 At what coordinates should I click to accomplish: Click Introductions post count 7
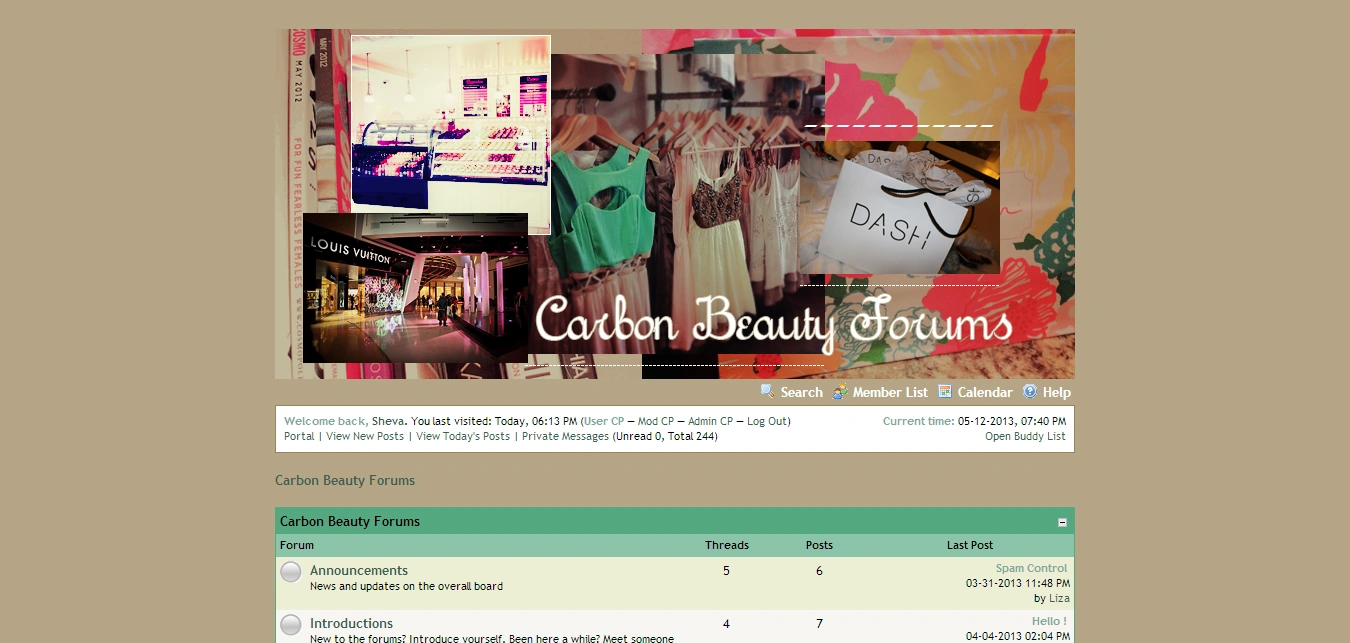pos(819,624)
